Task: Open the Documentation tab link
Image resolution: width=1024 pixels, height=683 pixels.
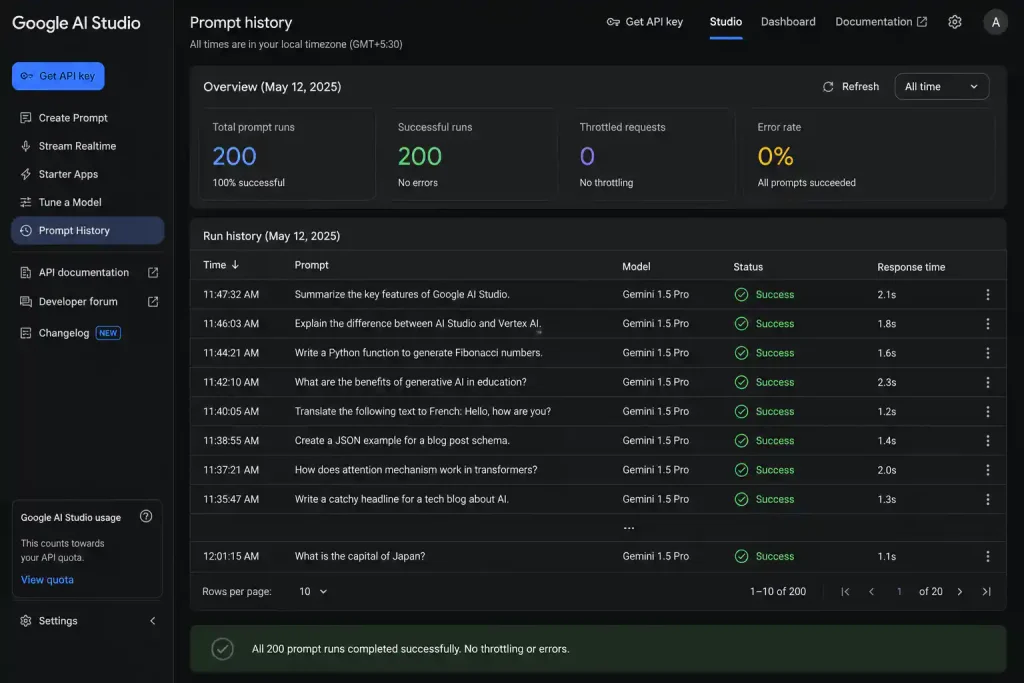Action: coord(880,22)
